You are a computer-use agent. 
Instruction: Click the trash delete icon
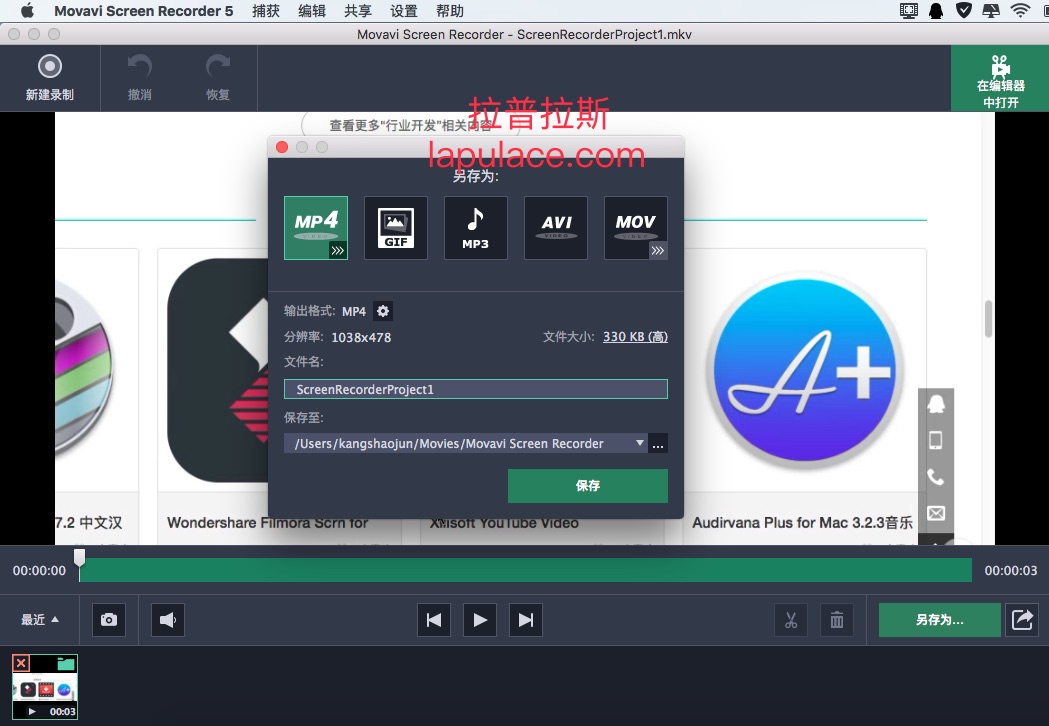coord(836,620)
